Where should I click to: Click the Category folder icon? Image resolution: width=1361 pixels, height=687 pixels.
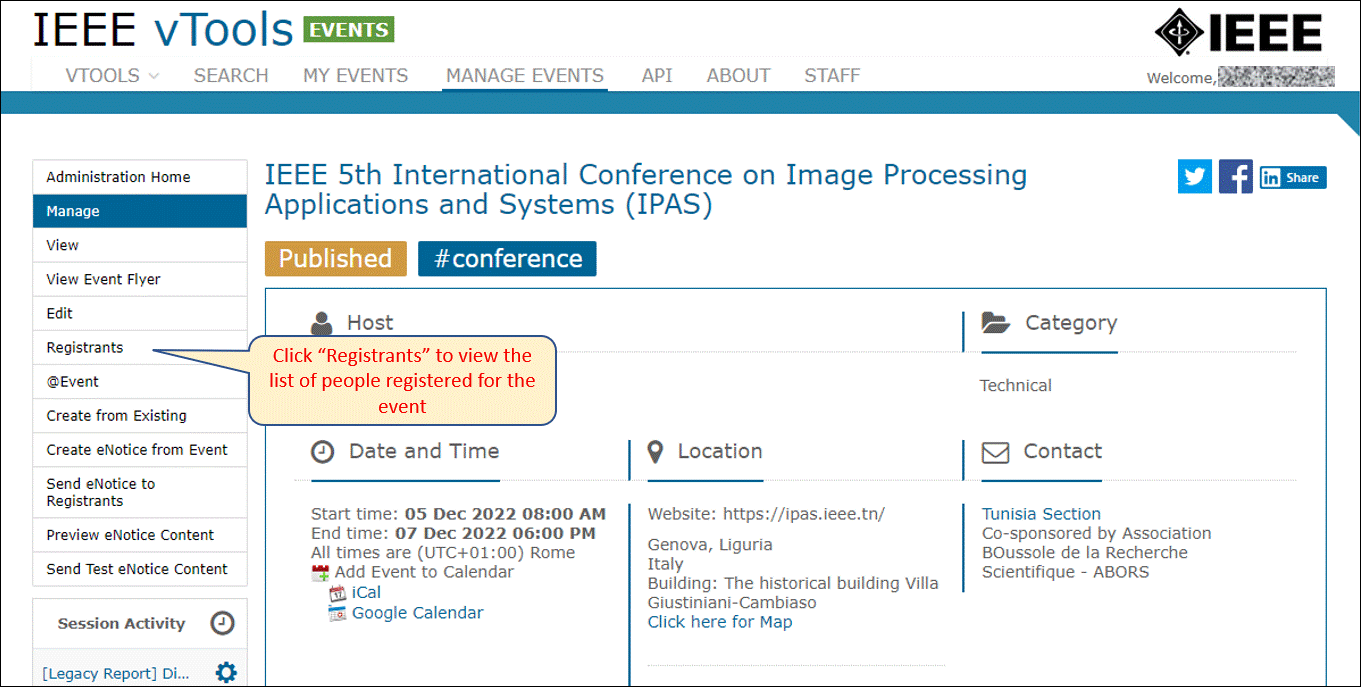(996, 323)
